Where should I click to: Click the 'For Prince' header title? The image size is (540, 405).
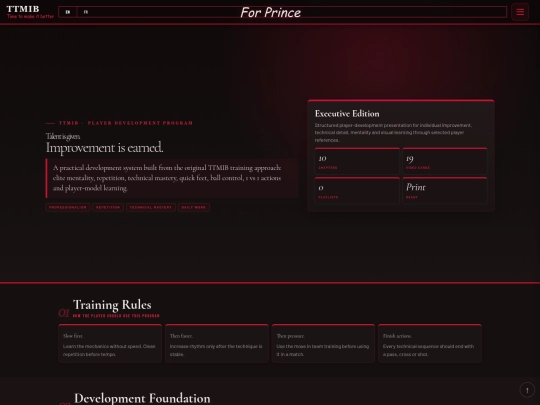[x=270, y=12]
